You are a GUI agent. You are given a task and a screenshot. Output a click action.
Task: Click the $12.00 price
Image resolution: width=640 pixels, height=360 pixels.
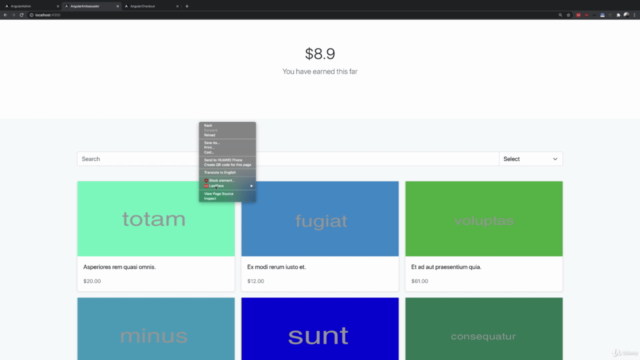tap(256, 281)
